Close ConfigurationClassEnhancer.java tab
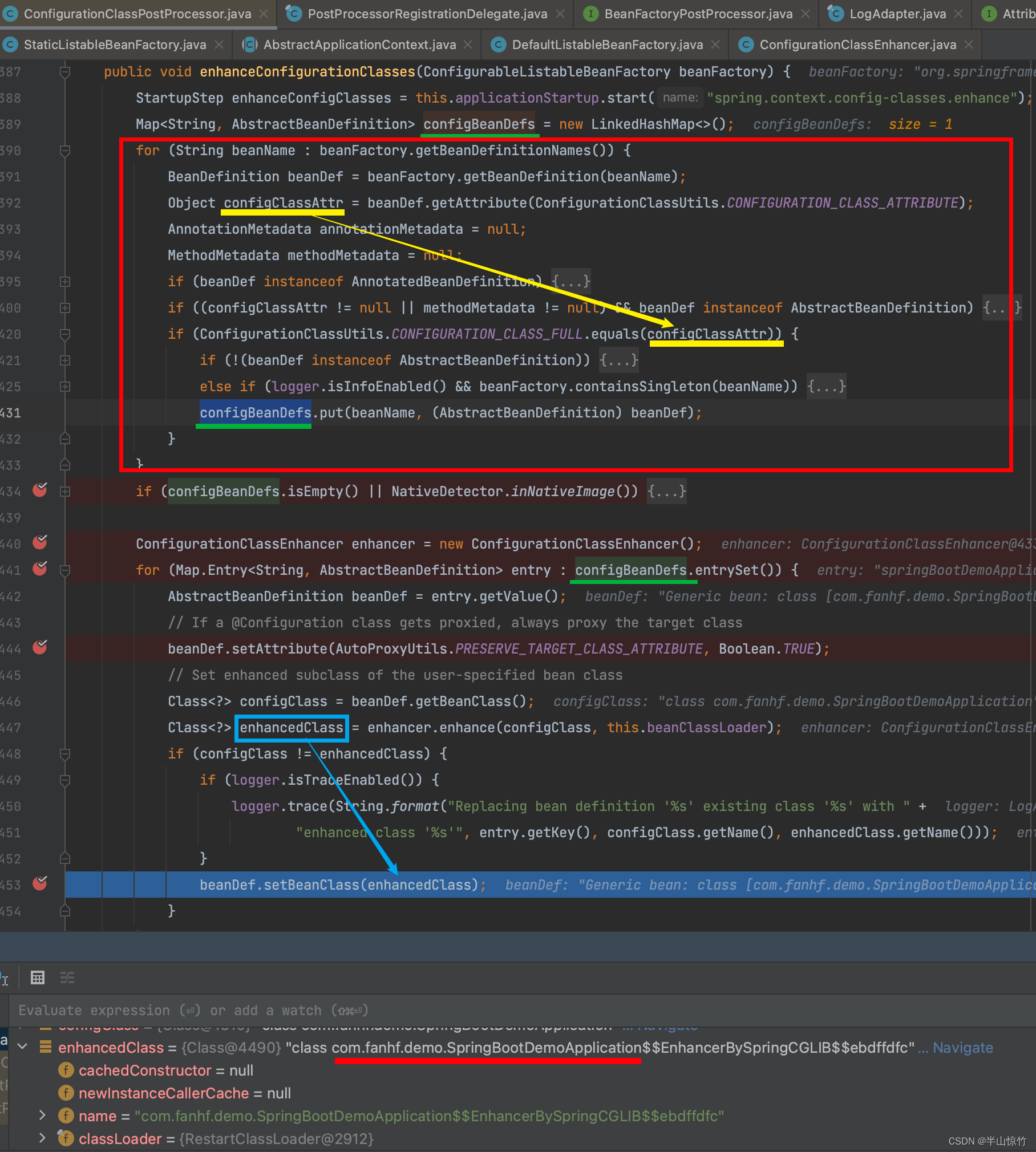 coord(969,44)
